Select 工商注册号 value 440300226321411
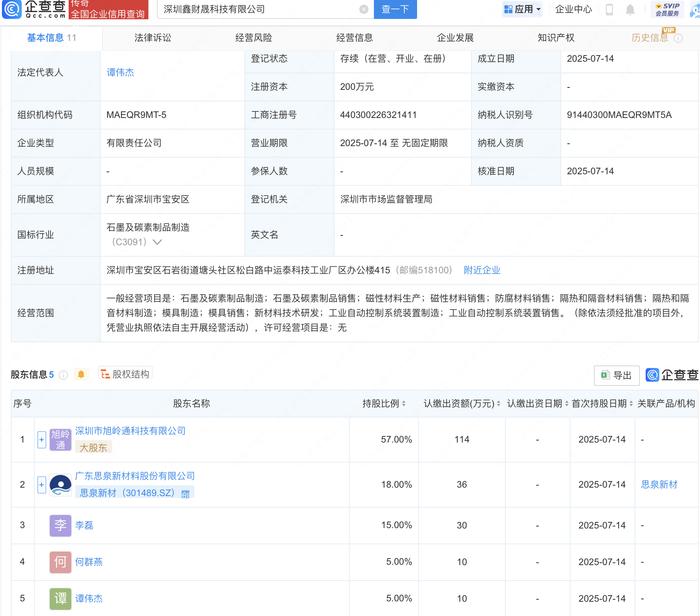 (378, 115)
